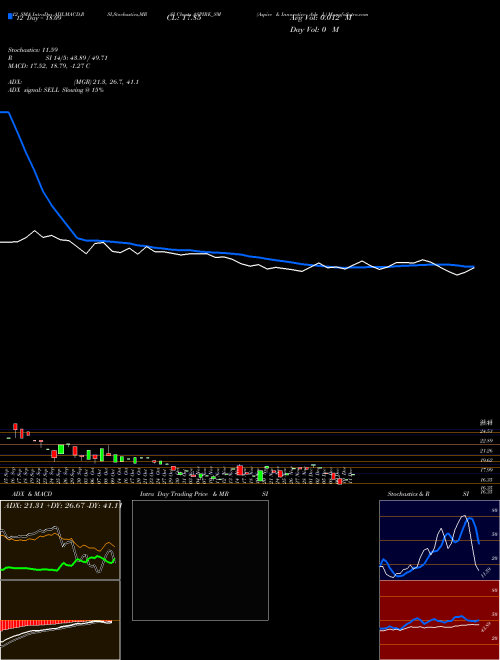Click the RSI 14/5 values line
Screen dimensions: 500x660
58,58
